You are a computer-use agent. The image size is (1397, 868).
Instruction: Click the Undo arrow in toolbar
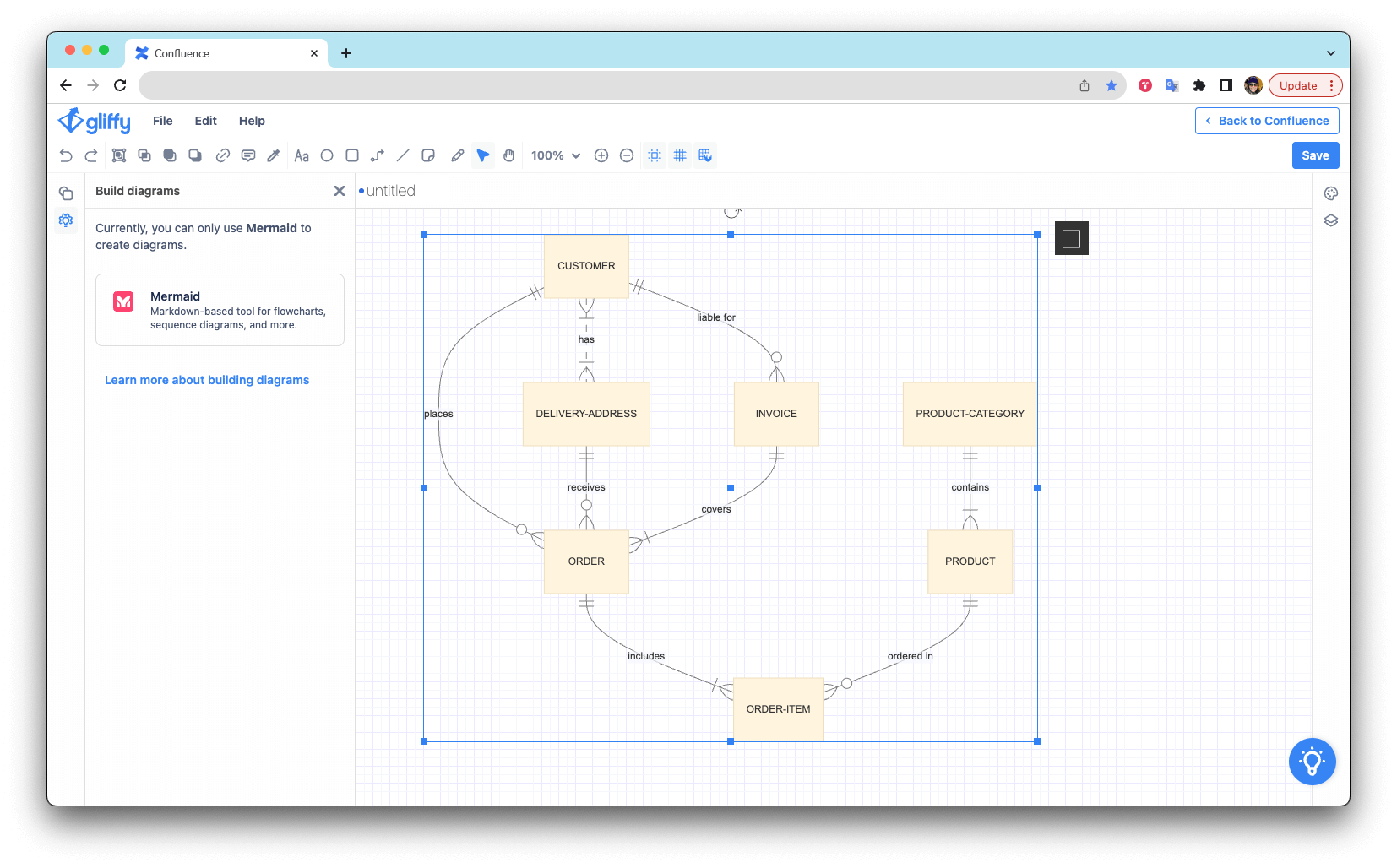point(66,155)
